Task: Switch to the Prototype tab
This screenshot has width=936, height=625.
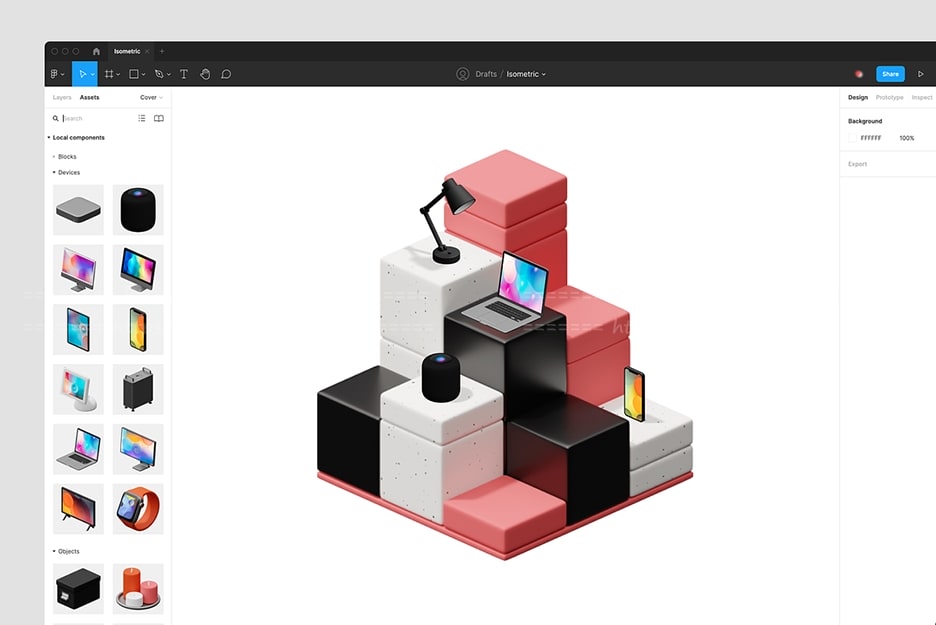Action: tap(889, 97)
